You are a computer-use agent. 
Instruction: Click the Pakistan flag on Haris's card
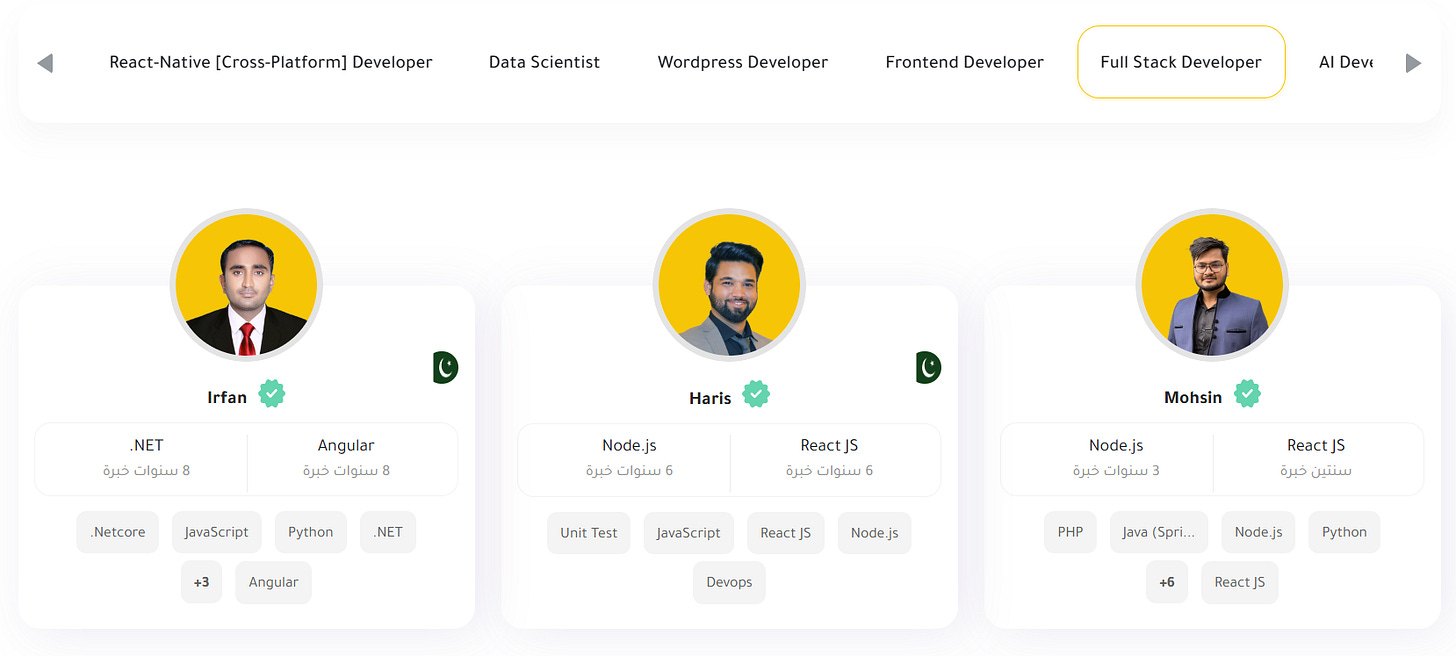pyautogui.click(x=929, y=367)
